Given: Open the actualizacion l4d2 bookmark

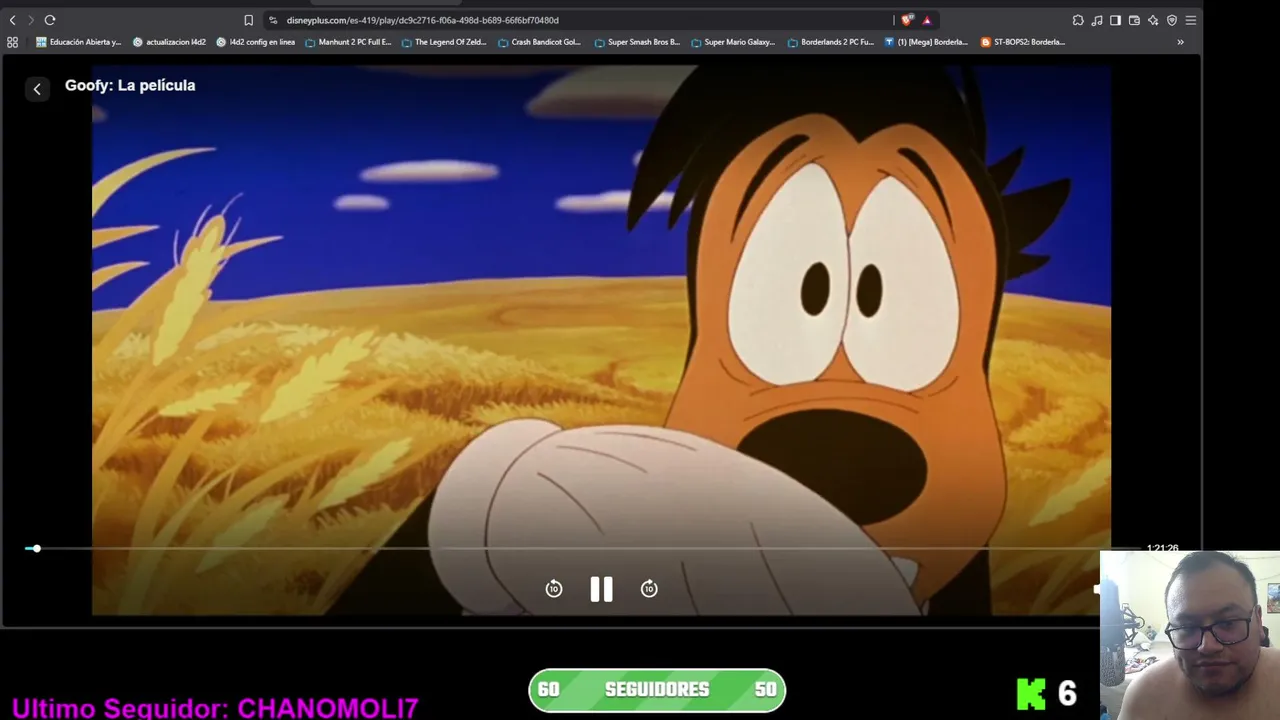Looking at the screenshot, I should [x=169, y=42].
